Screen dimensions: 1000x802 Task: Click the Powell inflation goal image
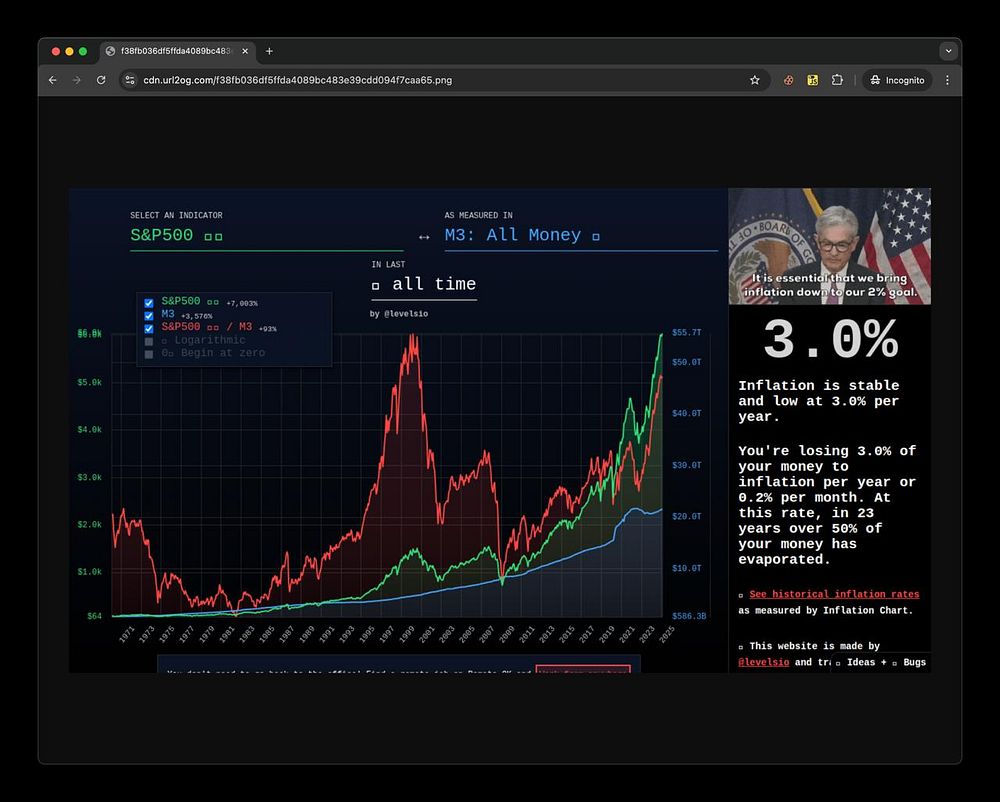(x=830, y=246)
